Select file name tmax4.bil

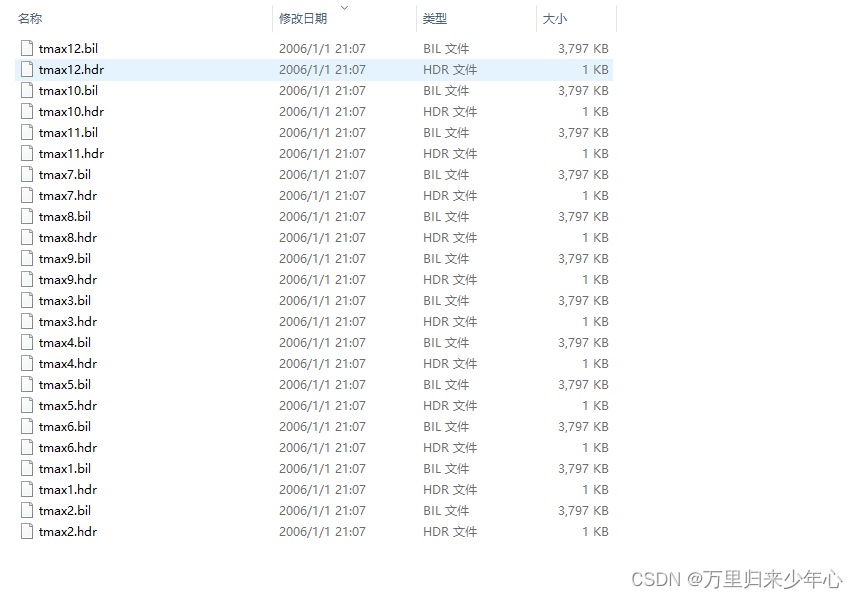[x=65, y=342]
